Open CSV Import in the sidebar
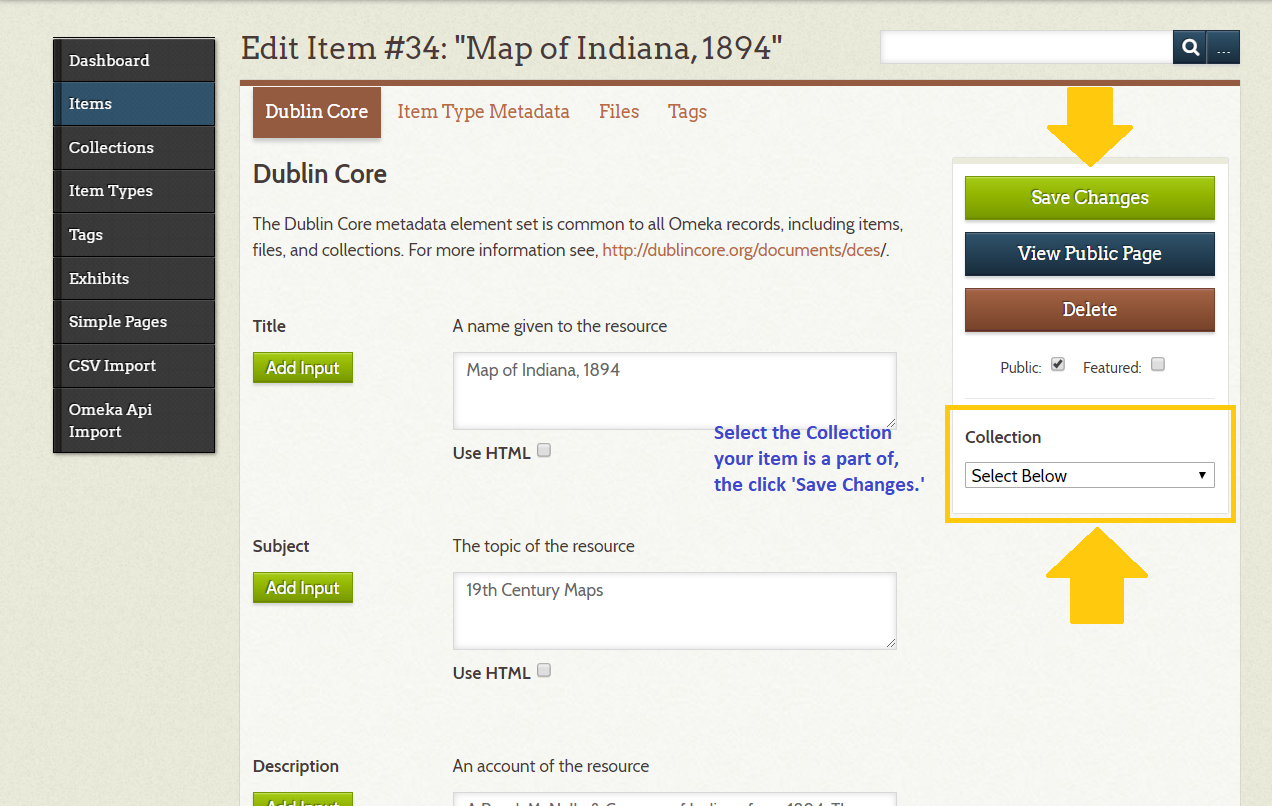 (134, 366)
